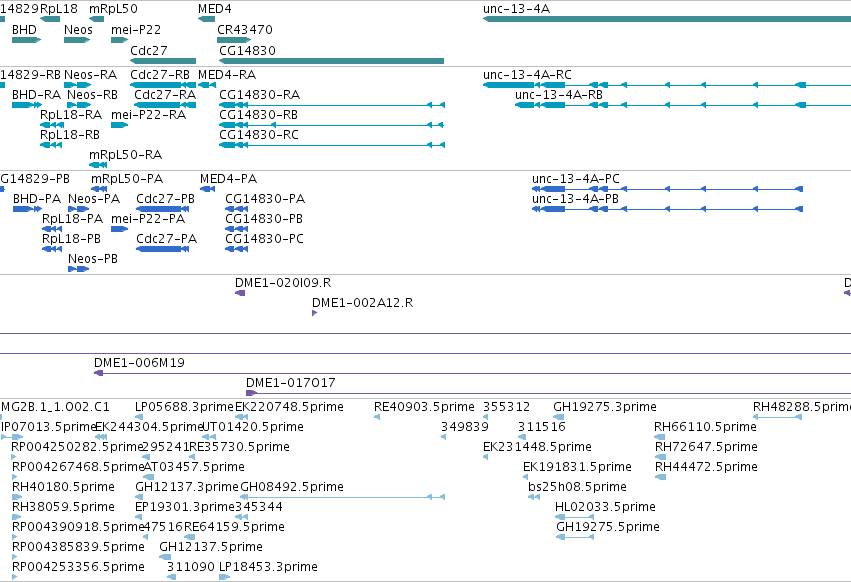Click protein Cdc27-PA

pyautogui.click(x=163, y=249)
